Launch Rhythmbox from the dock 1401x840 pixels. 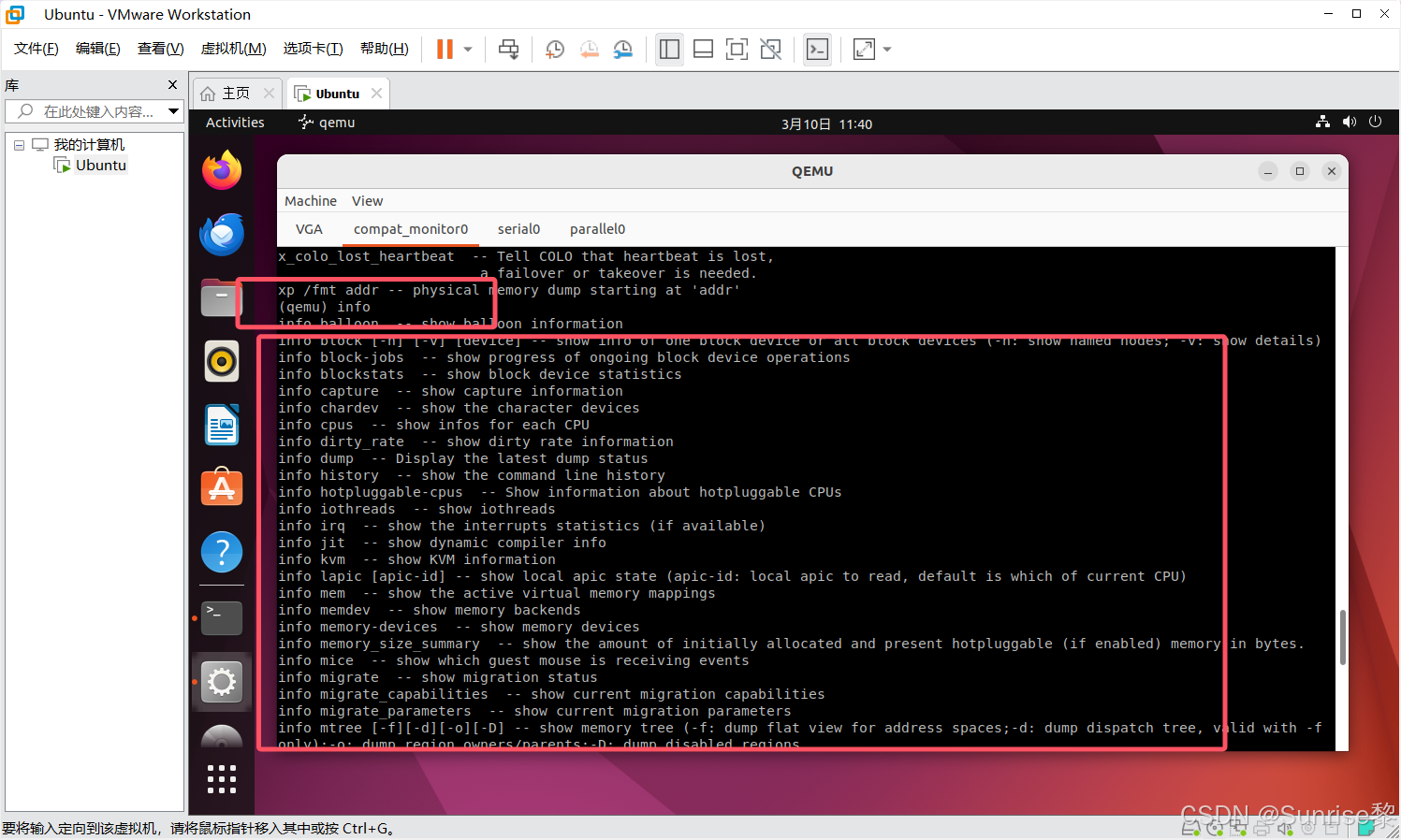(x=222, y=361)
